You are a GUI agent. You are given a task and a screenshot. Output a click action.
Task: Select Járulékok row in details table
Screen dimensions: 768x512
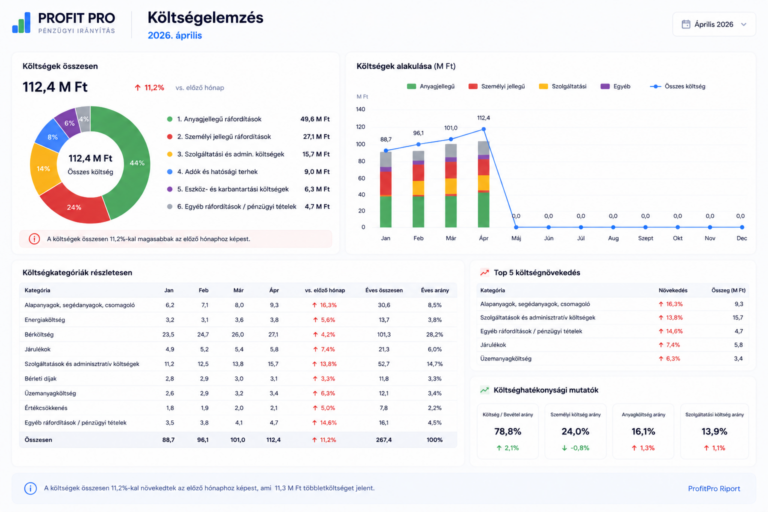coord(238,349)
